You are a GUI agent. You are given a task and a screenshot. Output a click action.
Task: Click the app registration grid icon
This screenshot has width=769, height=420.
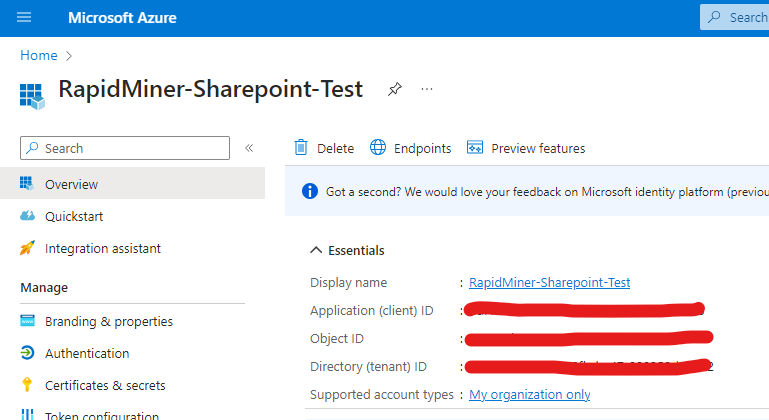[33, 95]
